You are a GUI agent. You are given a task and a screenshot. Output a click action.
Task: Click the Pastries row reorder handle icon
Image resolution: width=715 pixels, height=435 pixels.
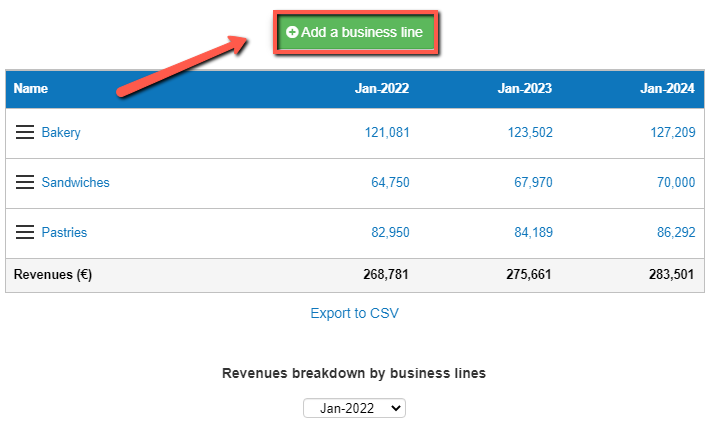coord(25,232)
